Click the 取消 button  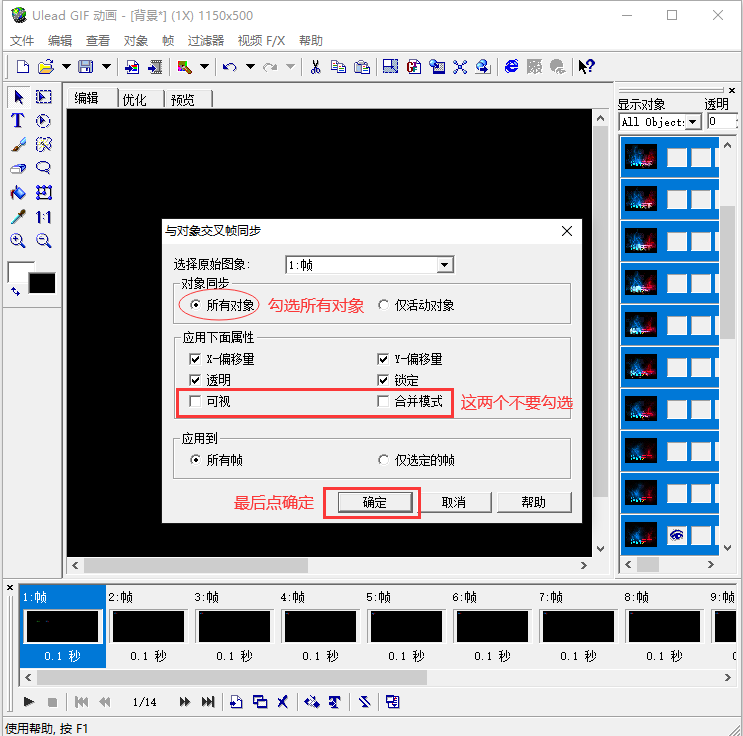point(454,502)
